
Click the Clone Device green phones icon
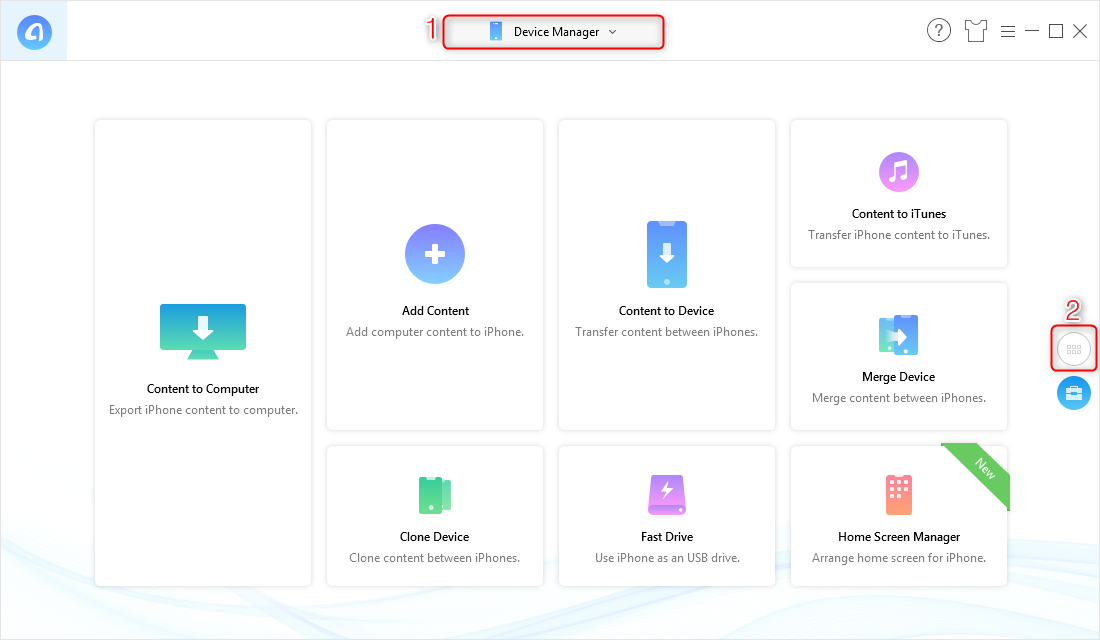435,495
